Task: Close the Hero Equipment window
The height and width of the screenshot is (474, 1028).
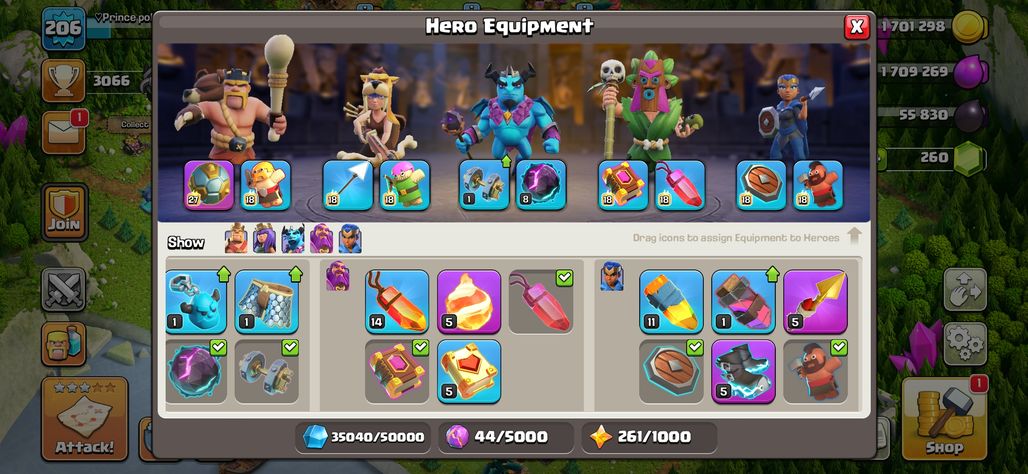Action: [x=856, y=27]
